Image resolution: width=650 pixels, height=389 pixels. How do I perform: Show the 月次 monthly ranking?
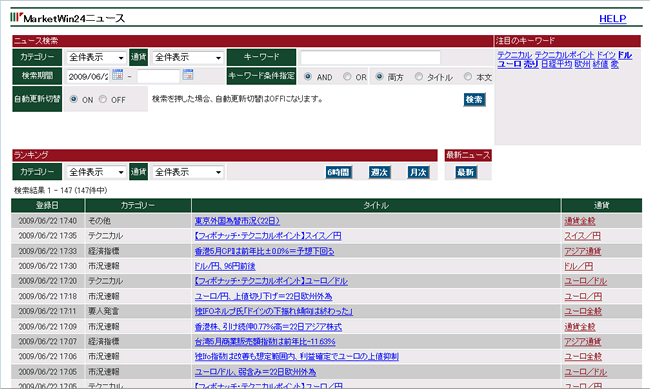point(418,172)
